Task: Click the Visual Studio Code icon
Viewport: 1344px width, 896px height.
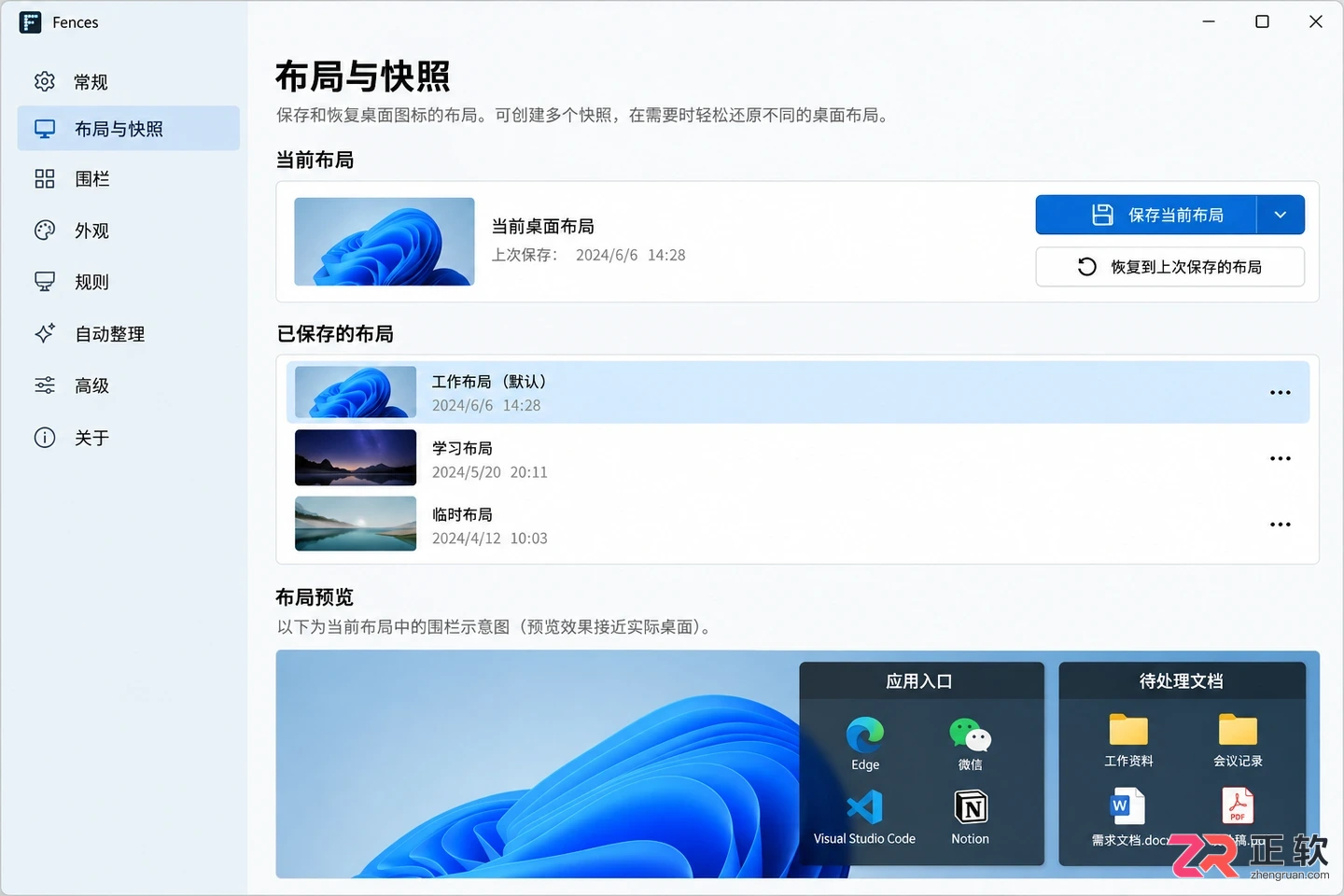Action: [x=864, y=807]
